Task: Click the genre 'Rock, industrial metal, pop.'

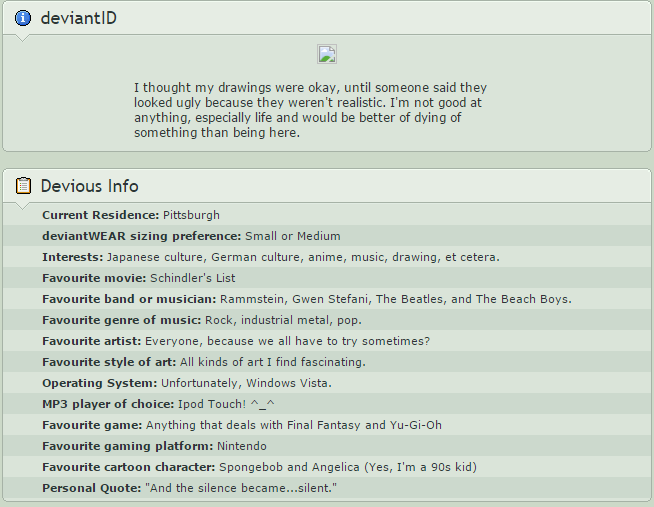Action: coord(283,320)
